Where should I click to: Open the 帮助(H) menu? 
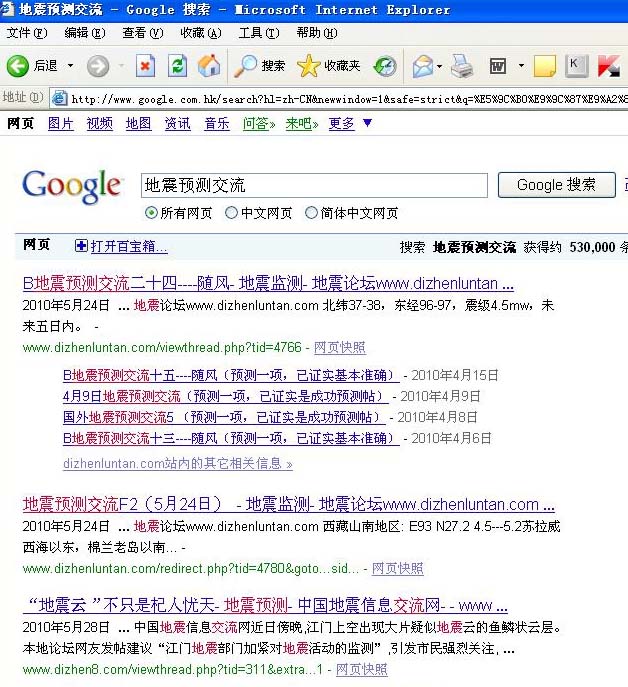click(317, 33)
